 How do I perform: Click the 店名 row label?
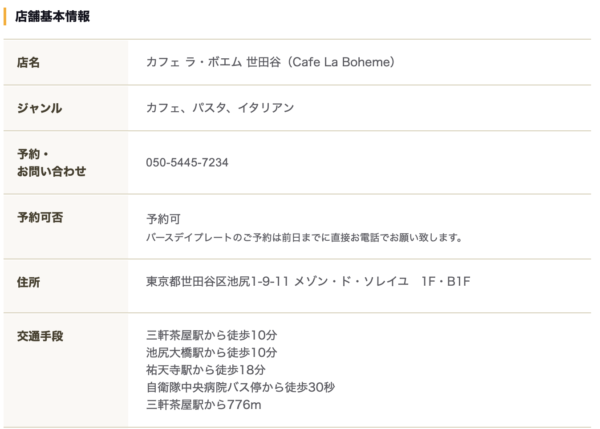(28, 62)
